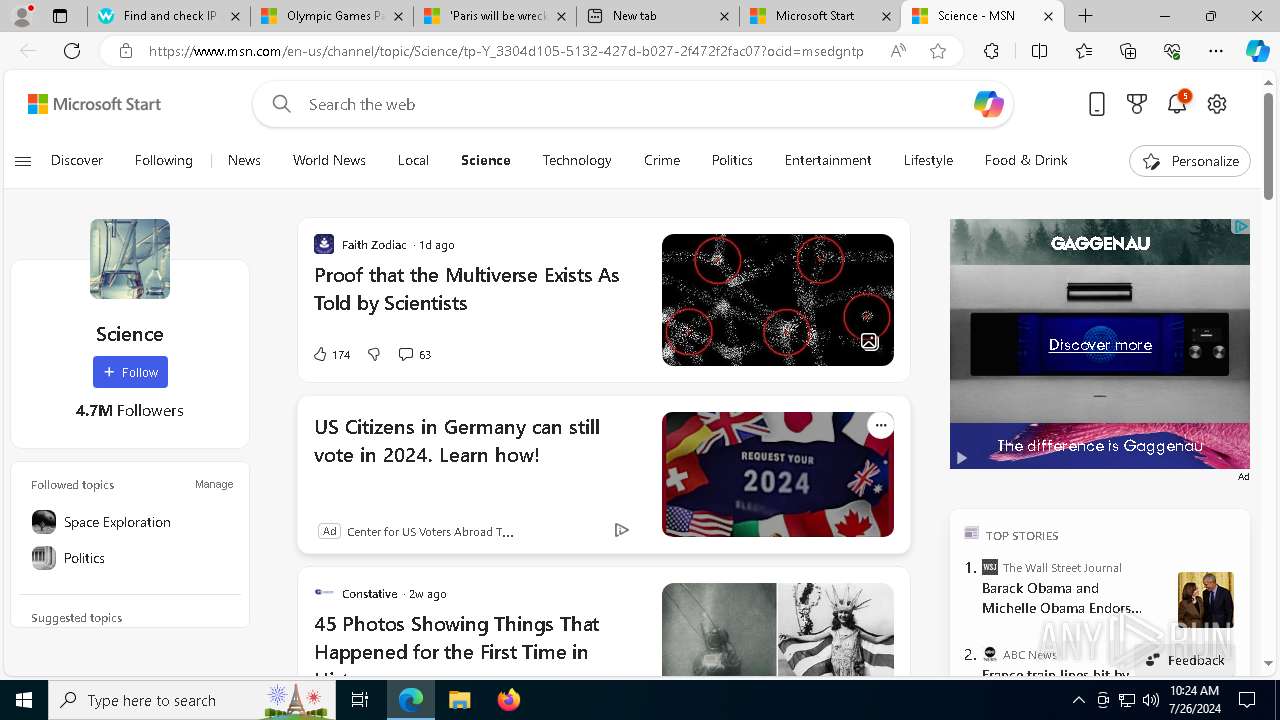Activate Read aloud icon in address bar
Image resolution: width=1280 pixels, height=720 pixels.
click(x=898, y=52)
